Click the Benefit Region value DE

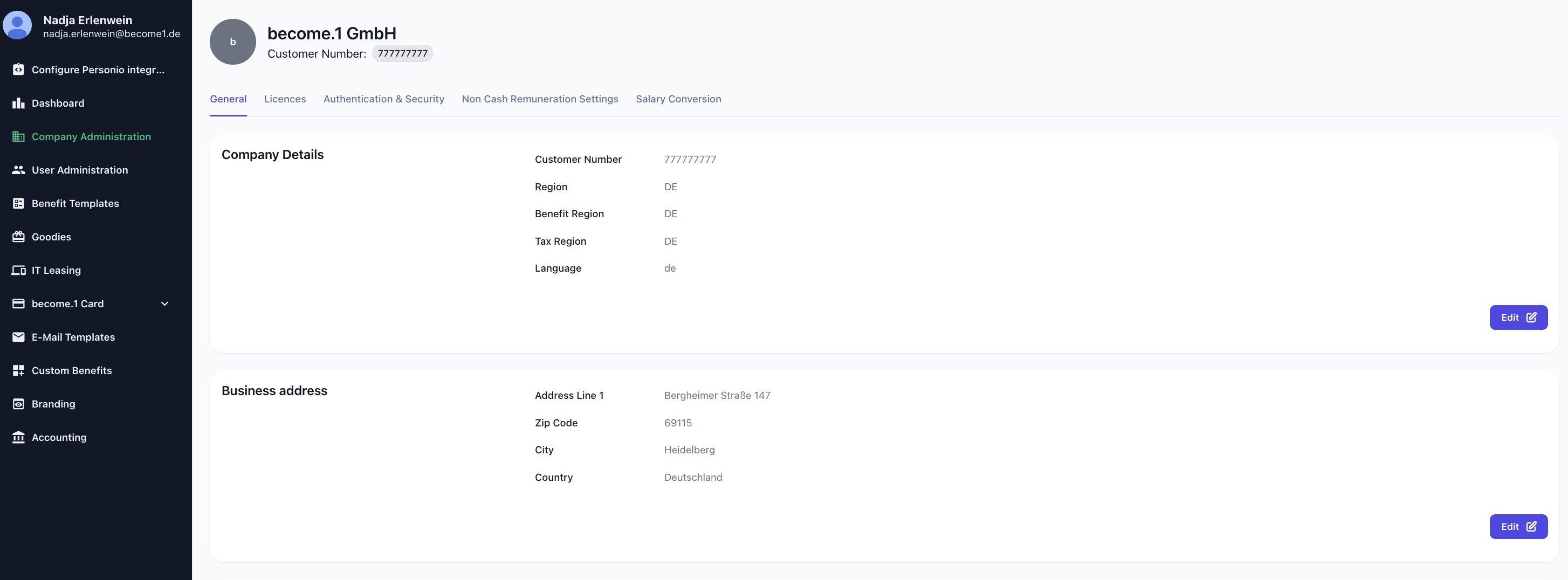(670, 213)
